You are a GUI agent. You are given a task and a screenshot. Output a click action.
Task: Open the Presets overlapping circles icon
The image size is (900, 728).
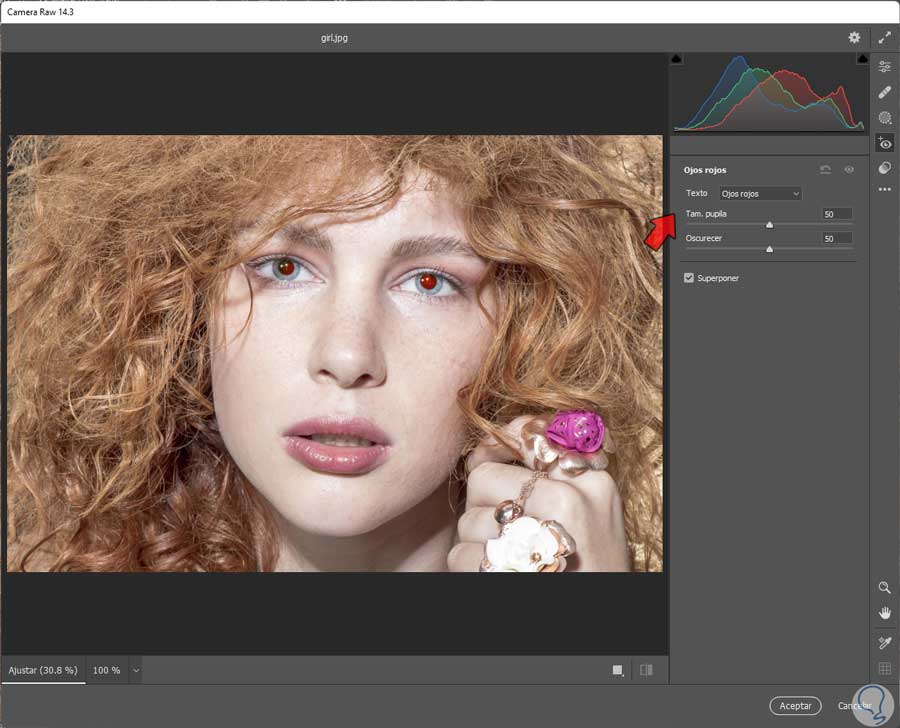885,168
